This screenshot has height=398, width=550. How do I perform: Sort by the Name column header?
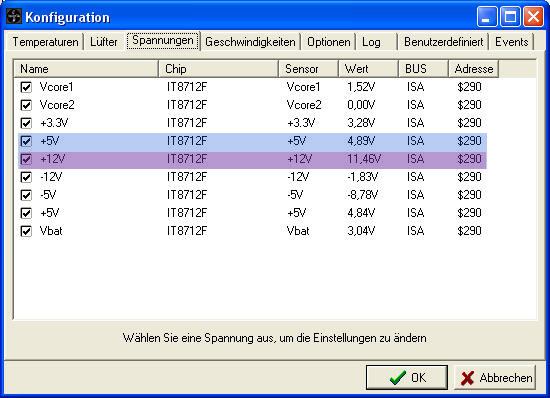coord(86,69)
